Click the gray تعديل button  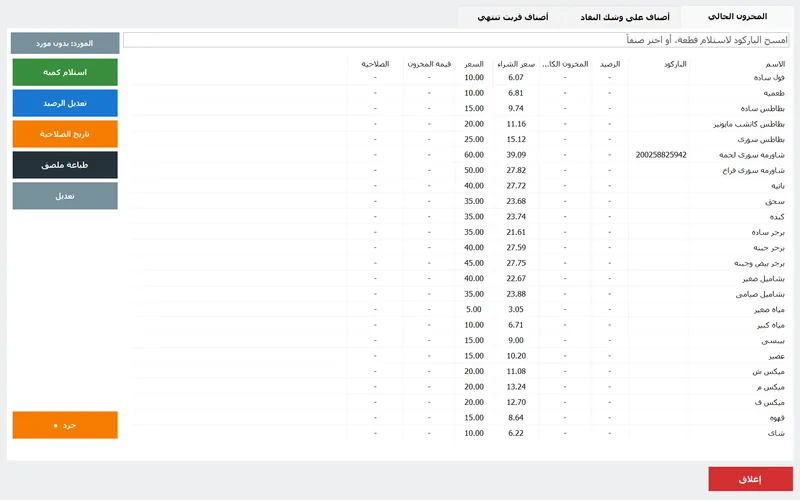[65, 196]
